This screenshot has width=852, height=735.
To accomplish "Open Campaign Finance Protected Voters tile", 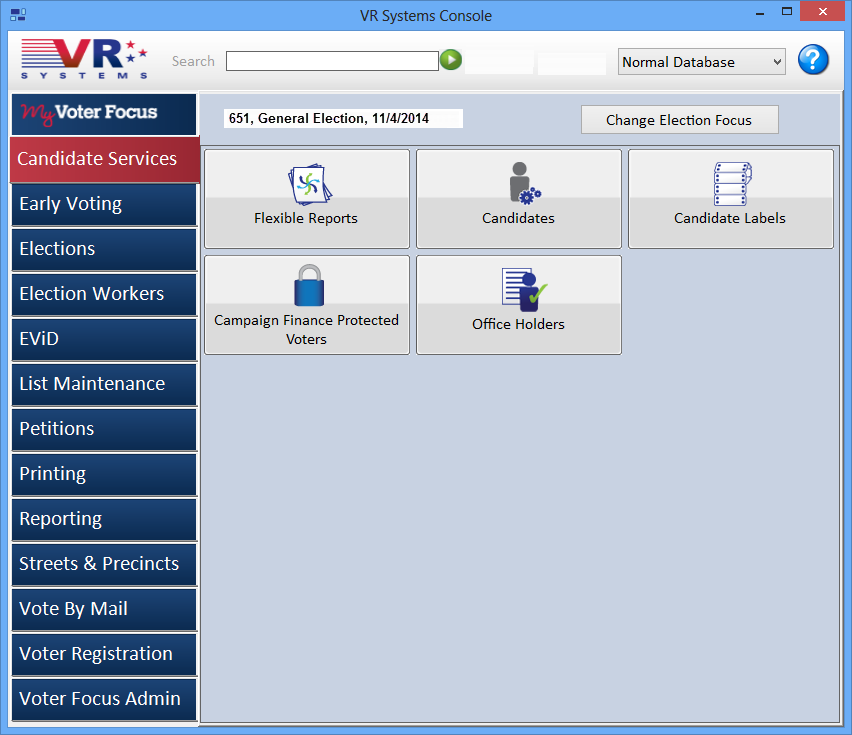I will point(306,305).
